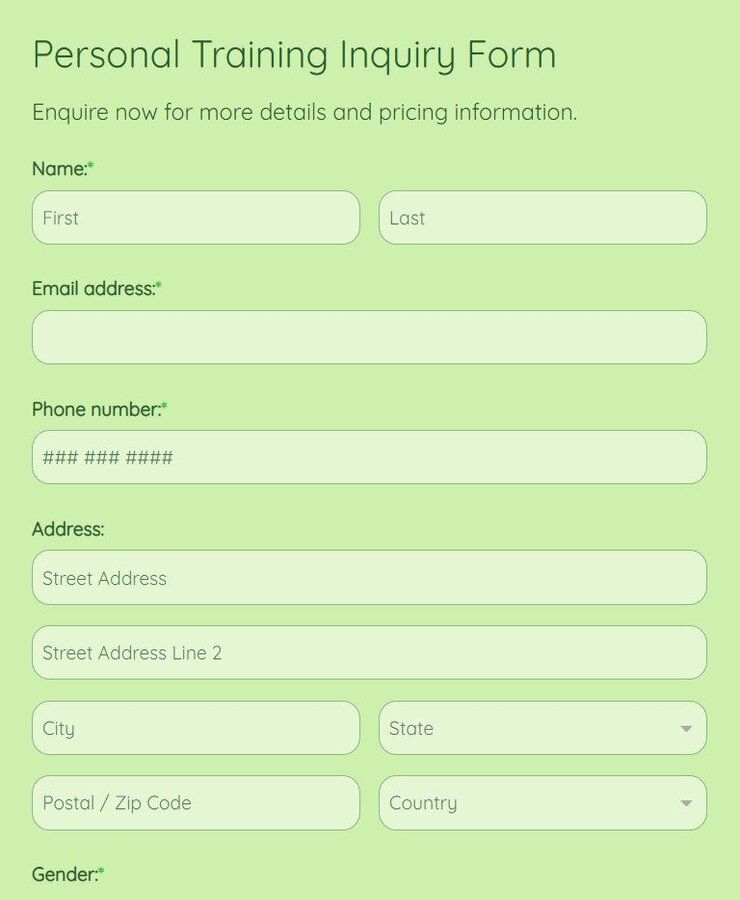740x900 pixels.
Task: Click the First name input field
Action: pos(195,218)
